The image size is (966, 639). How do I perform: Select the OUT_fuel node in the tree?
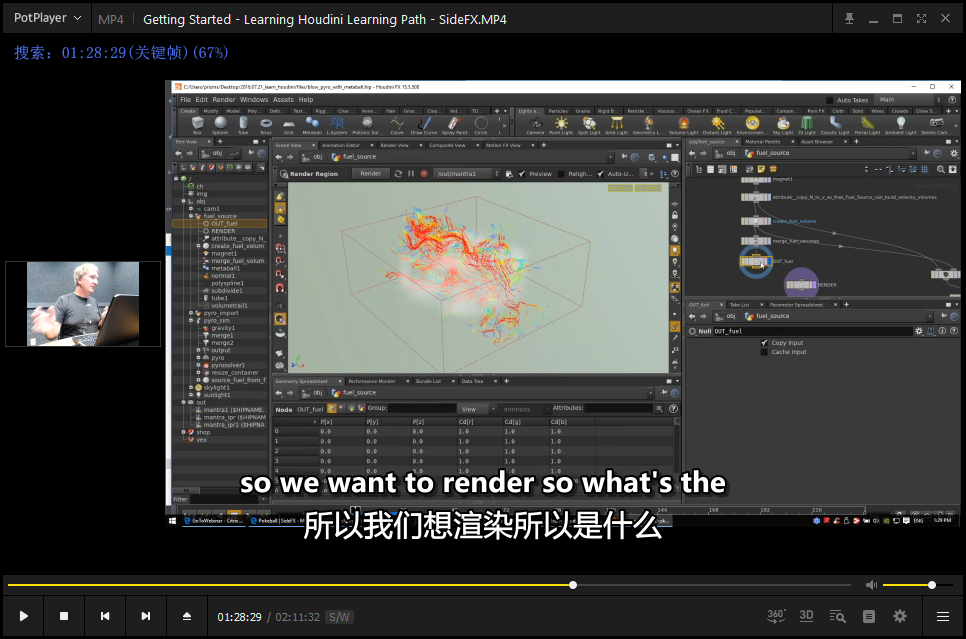[x=224, y=224]
